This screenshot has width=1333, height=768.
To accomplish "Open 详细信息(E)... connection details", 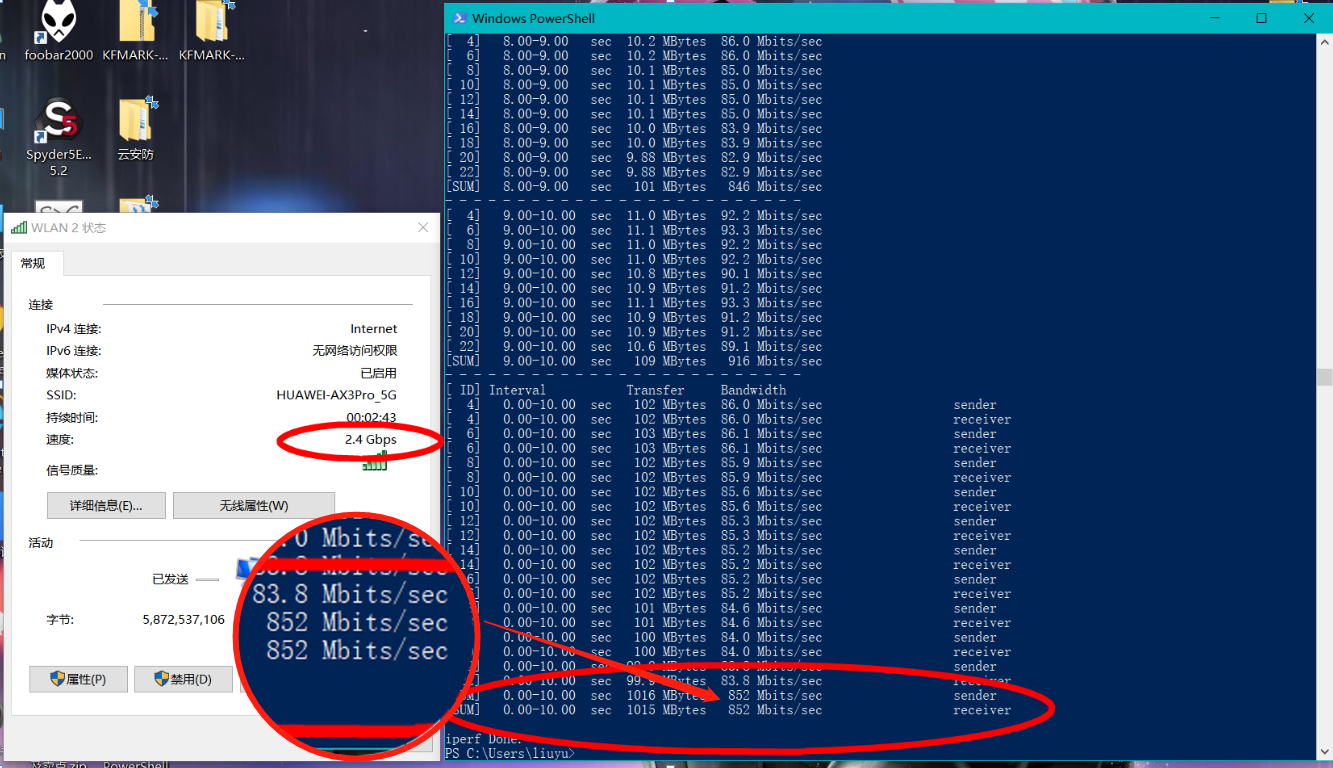I will pyautogui.click(x=106, y=506).
